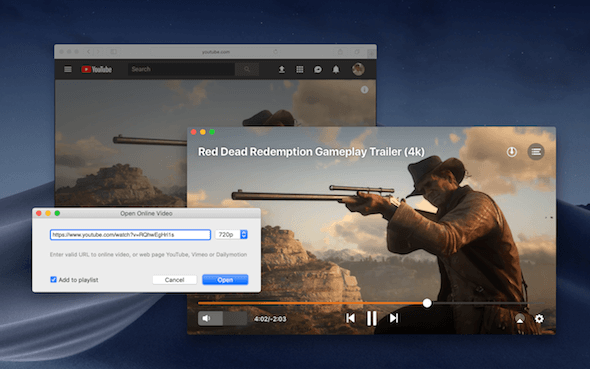Click the YouTube upload video icon
590x369 pixels.
(x=281, y=69)
